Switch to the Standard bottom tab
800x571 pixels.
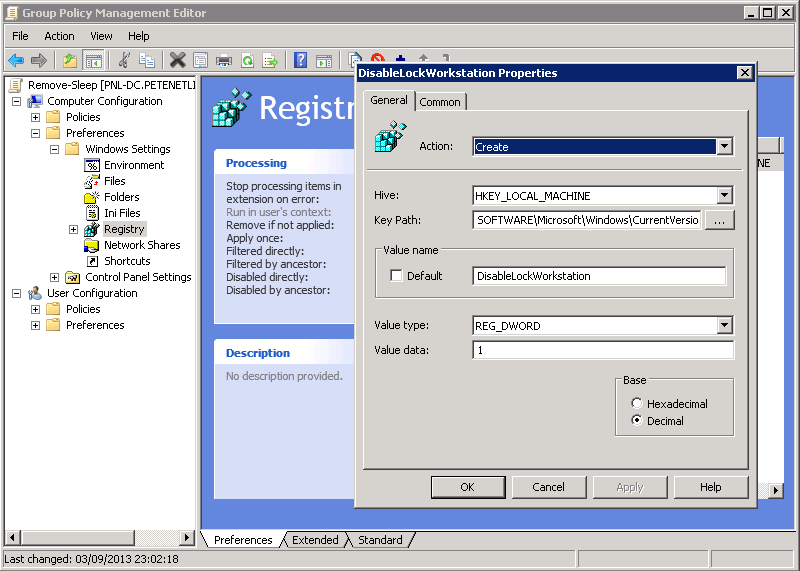pos(380,540)
